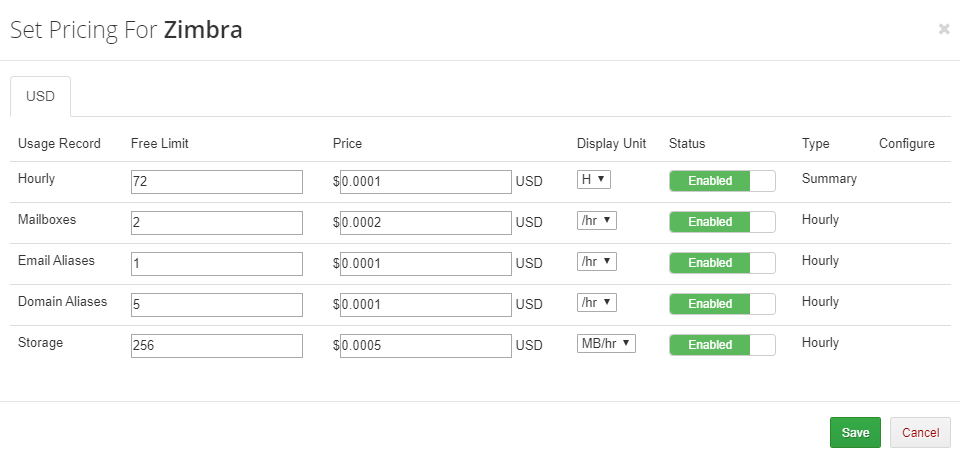The width and height of the screenshot is (960, 455).
Task: Select the Set Pricing For Zimbra title
Action: 127,29
